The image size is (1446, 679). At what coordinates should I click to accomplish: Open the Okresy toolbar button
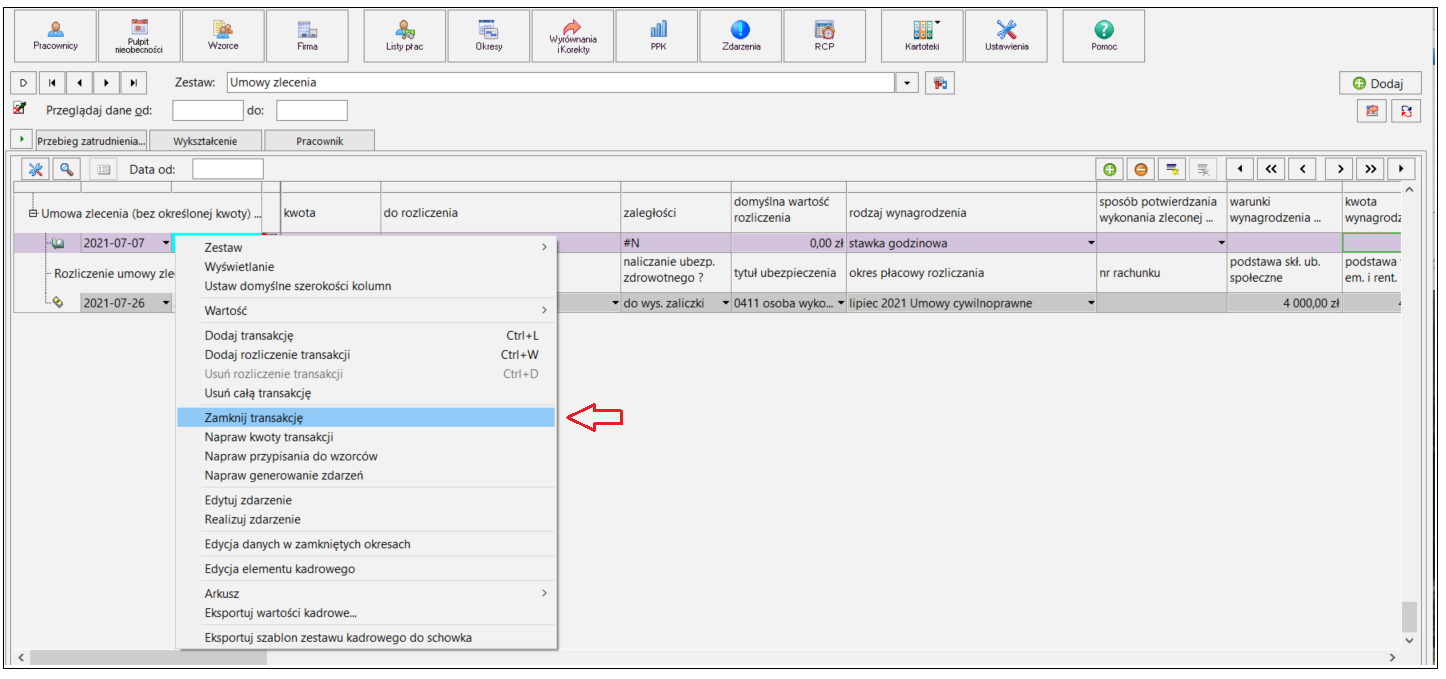pos(488,36)
